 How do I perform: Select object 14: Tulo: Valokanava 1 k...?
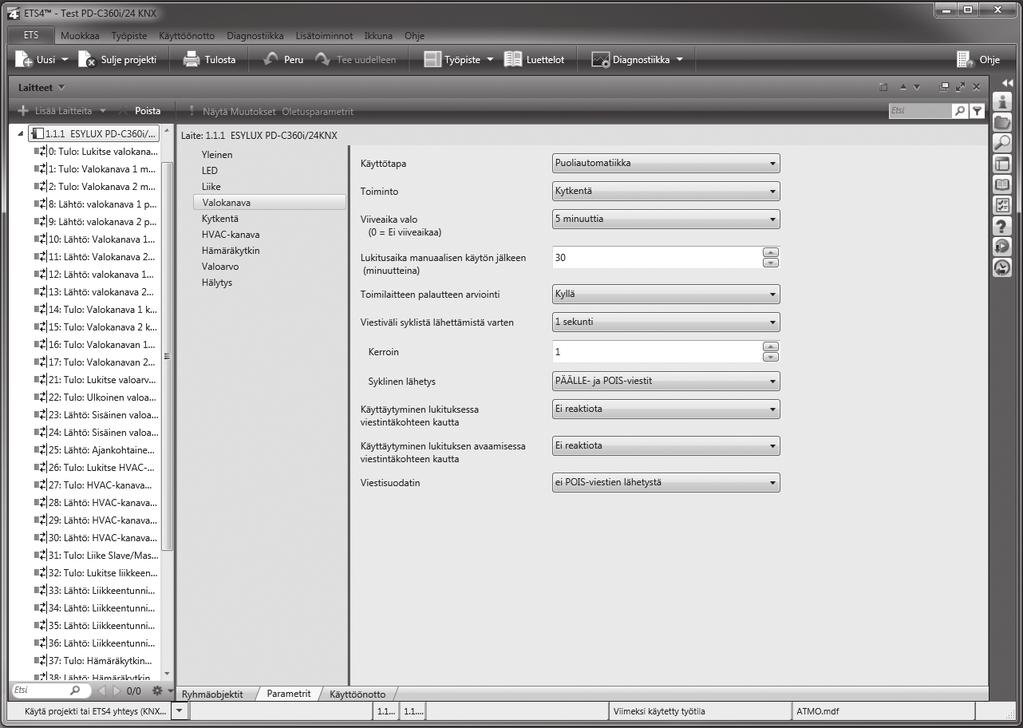[x=95, y=310]
